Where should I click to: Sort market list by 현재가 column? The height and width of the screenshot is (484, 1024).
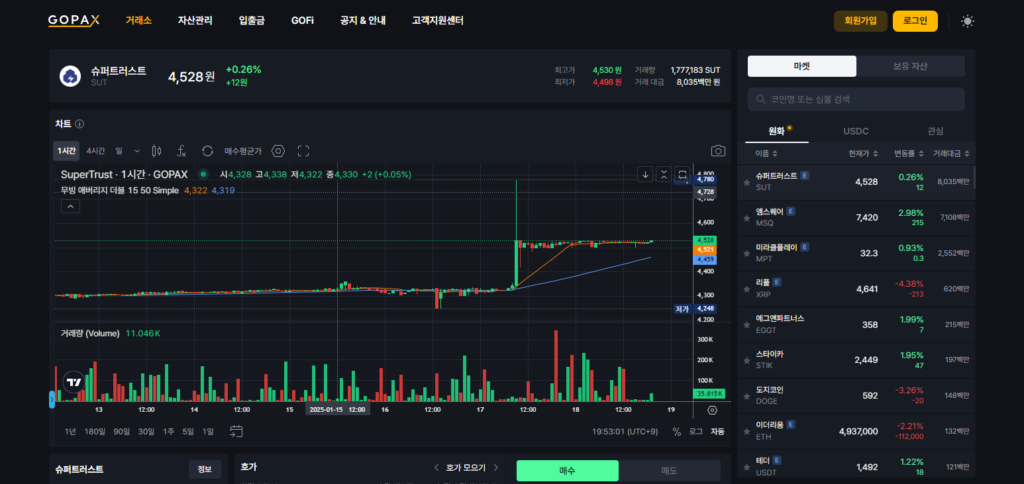[x=862, y=153]
